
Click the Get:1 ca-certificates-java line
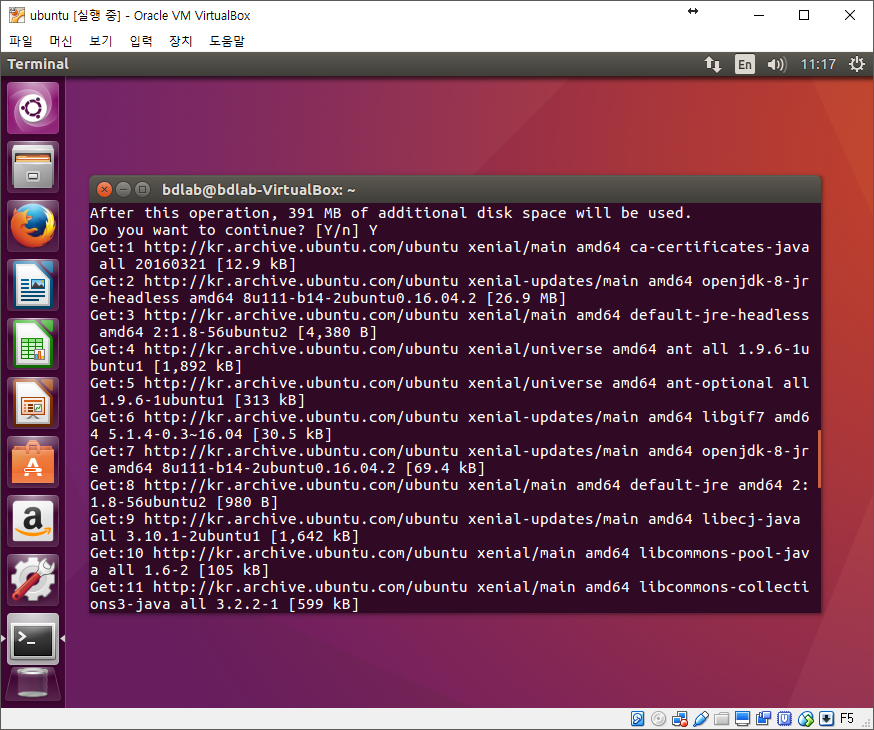[449, 256]
